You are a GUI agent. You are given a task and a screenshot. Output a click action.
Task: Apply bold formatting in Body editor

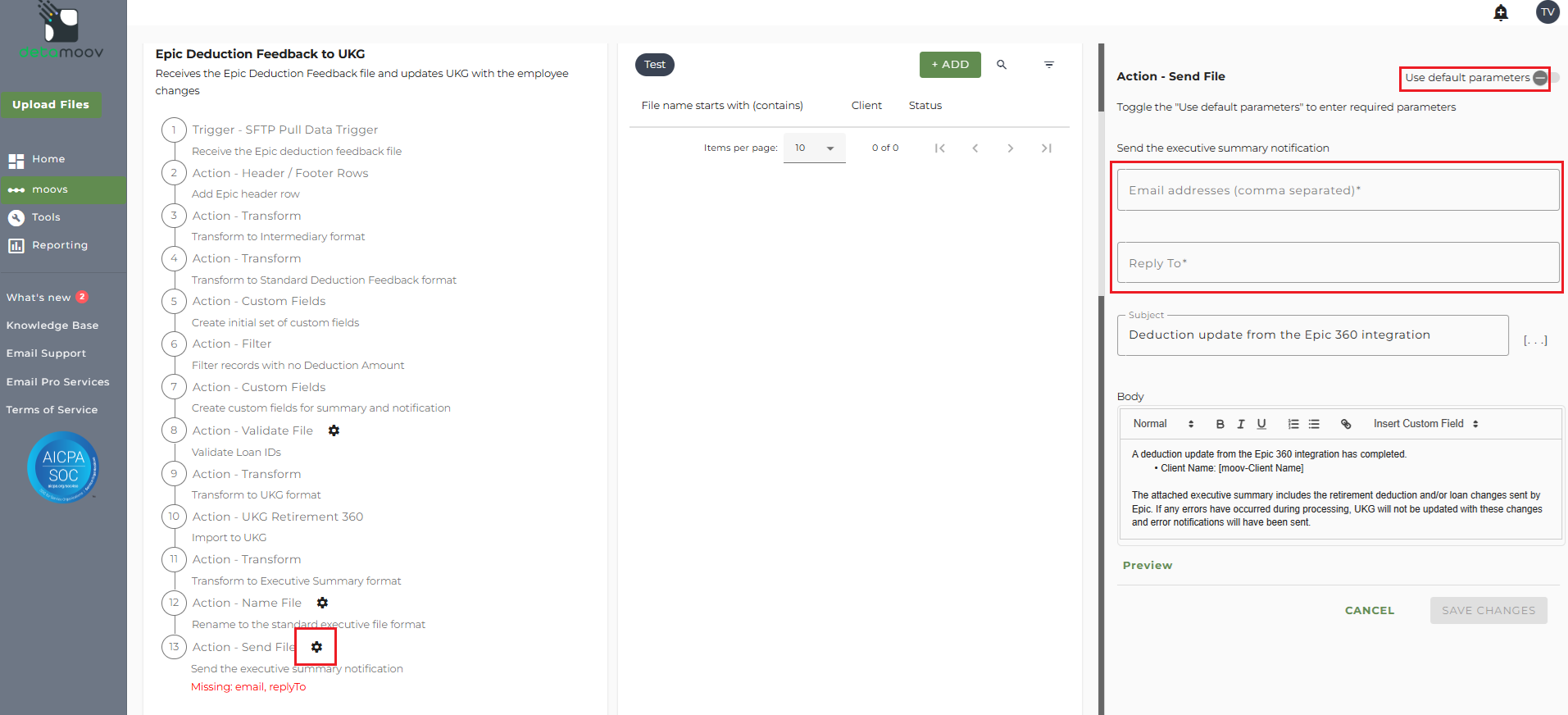click(x=1220, y=424)
